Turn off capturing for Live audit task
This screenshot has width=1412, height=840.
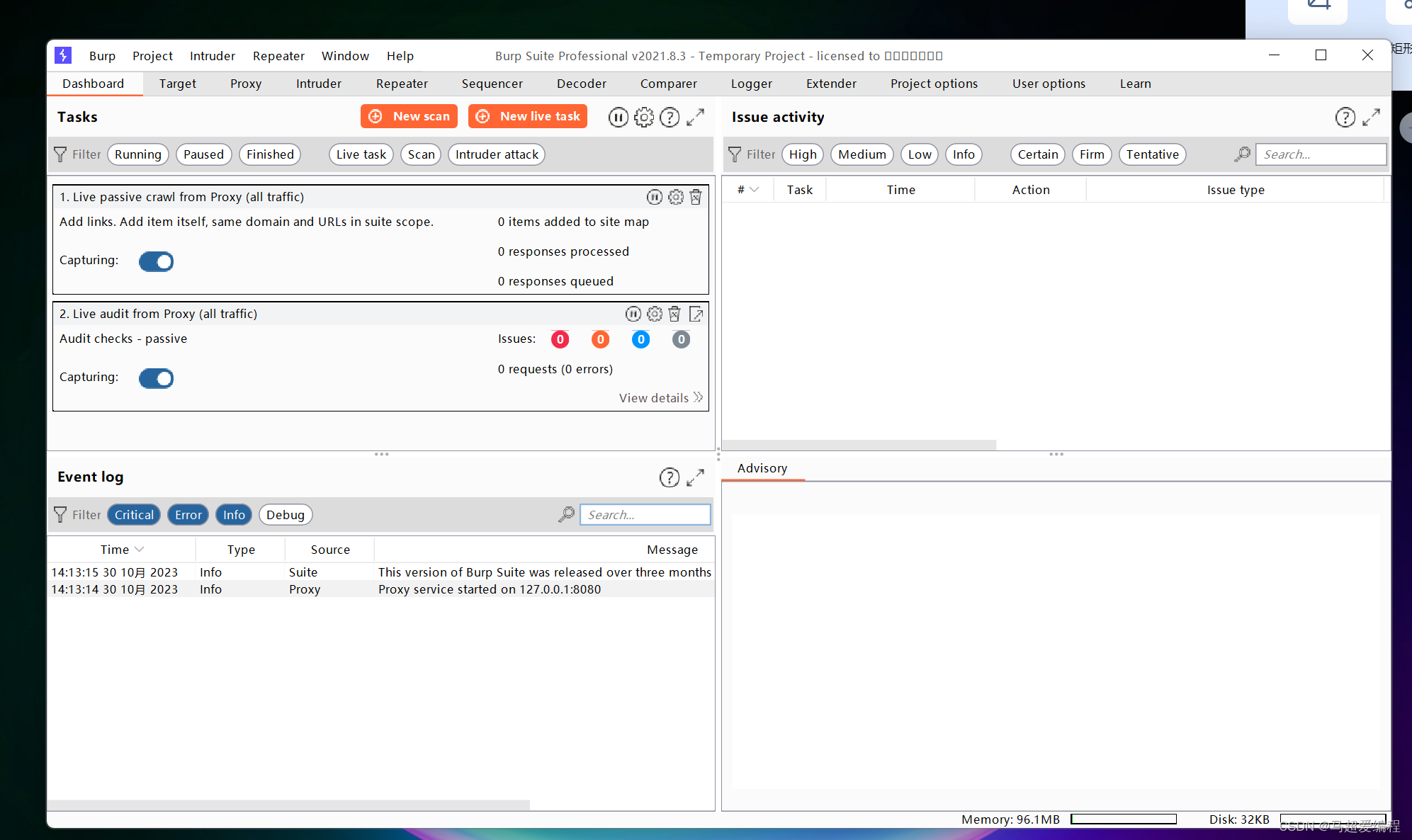[156, 378]
